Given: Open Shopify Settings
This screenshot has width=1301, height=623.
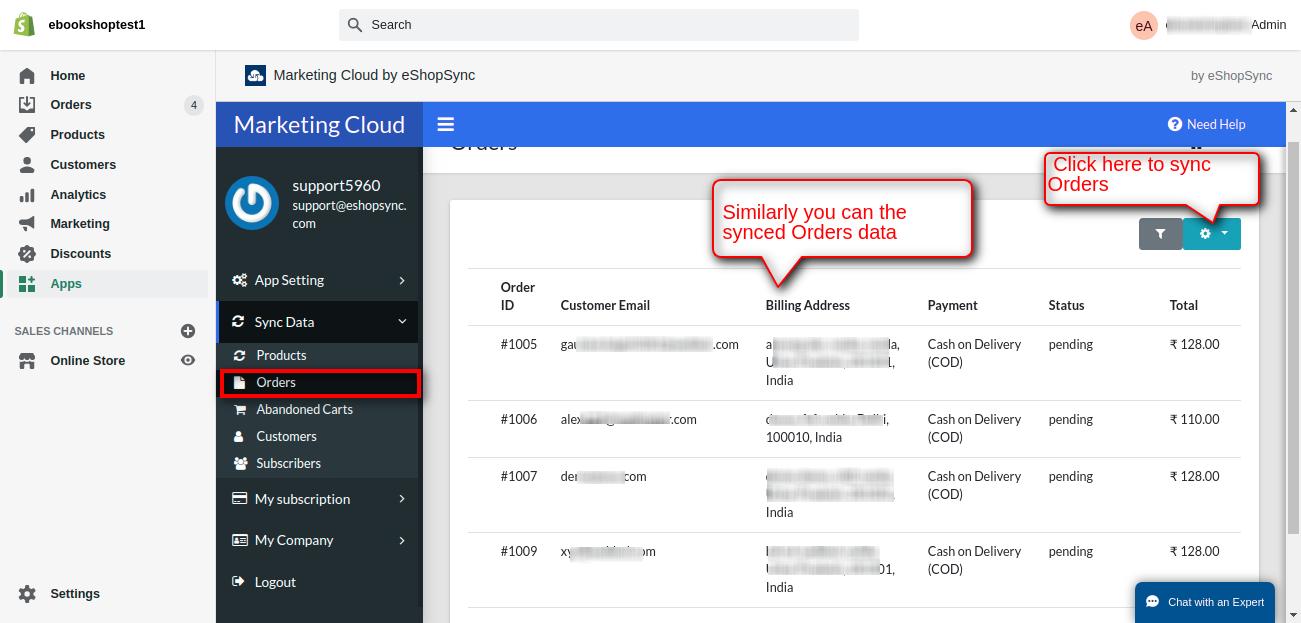Looking at the screenshot, I should point(74,594).
